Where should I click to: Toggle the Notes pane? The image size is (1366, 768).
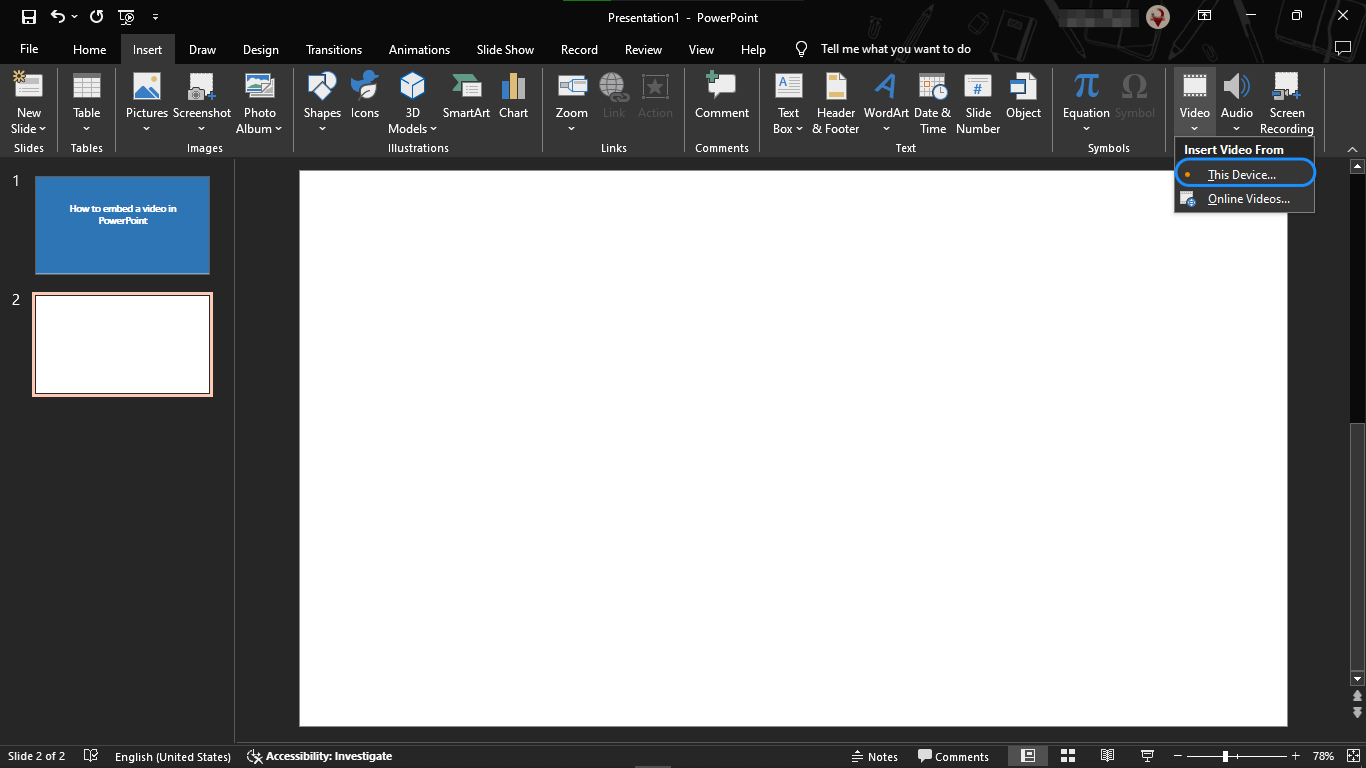point(873,756)
